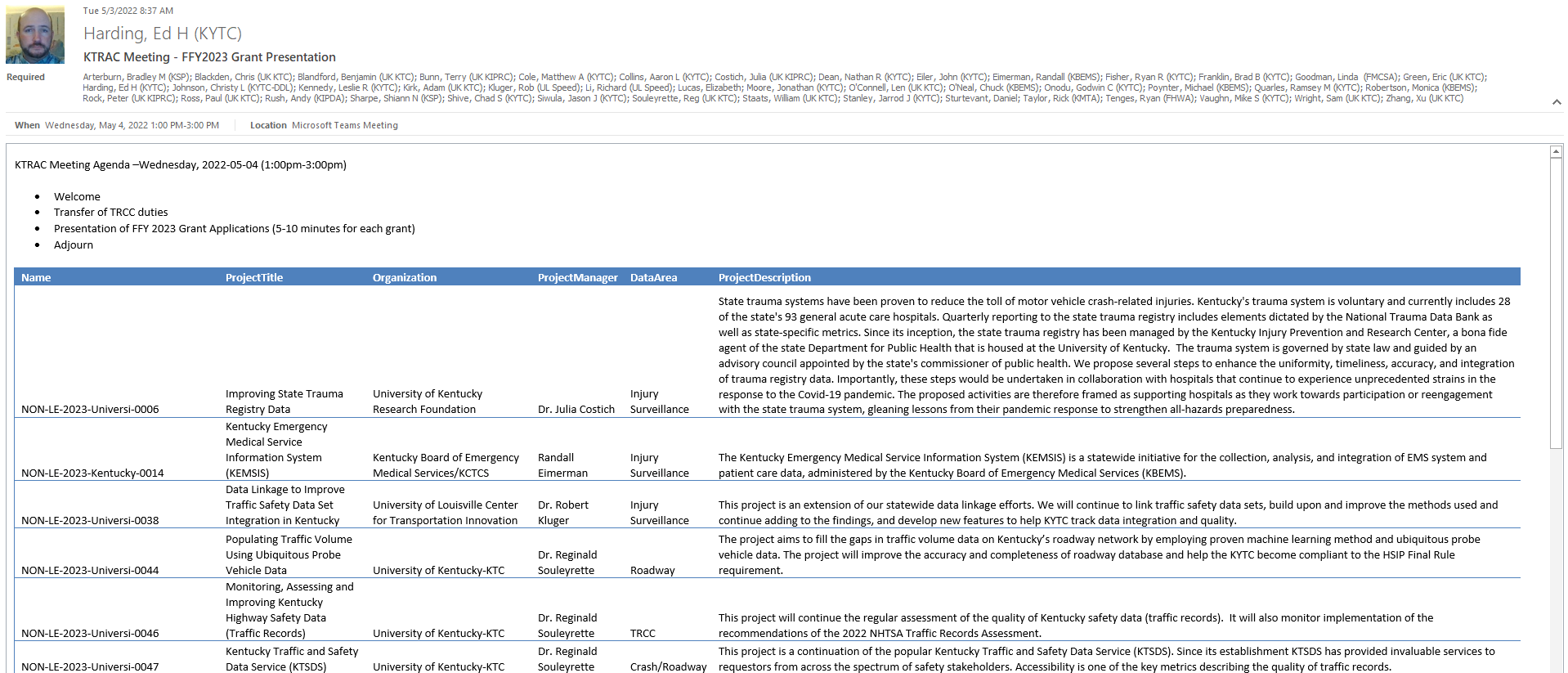Click the ProjectDescription column header

764,278
